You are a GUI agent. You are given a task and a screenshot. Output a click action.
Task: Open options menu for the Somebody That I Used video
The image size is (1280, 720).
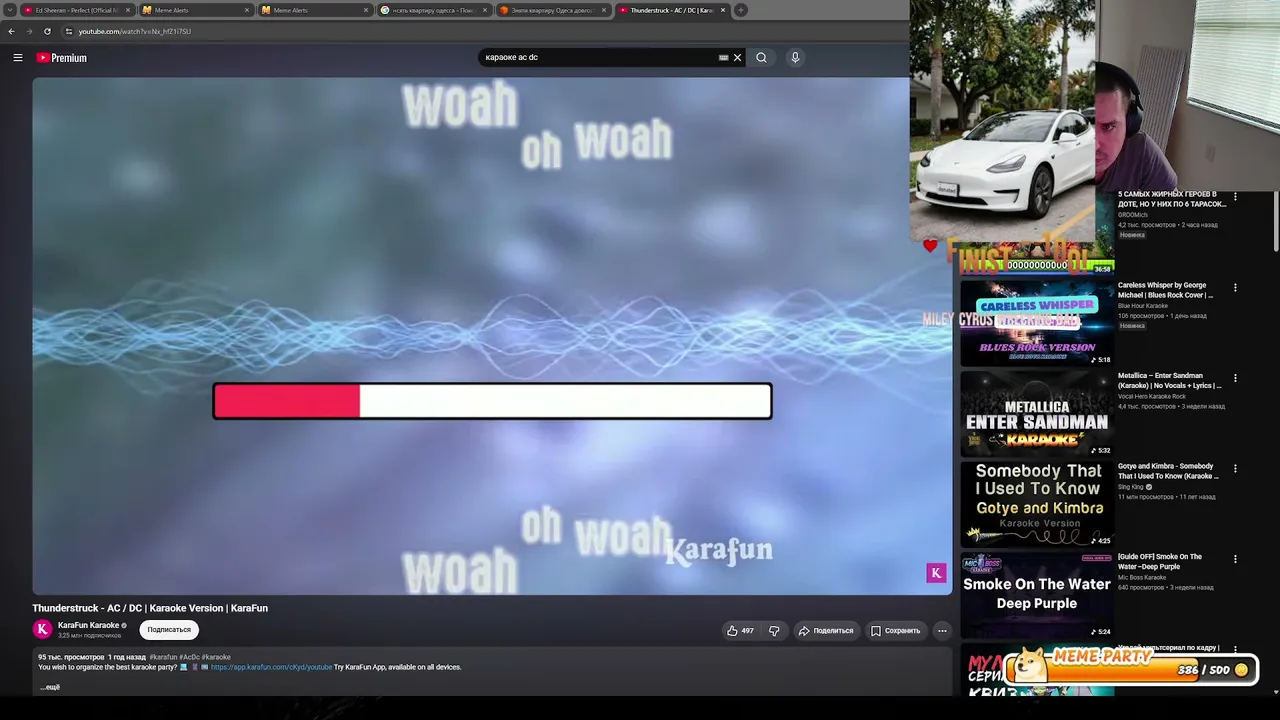[x=1235, y=469]
